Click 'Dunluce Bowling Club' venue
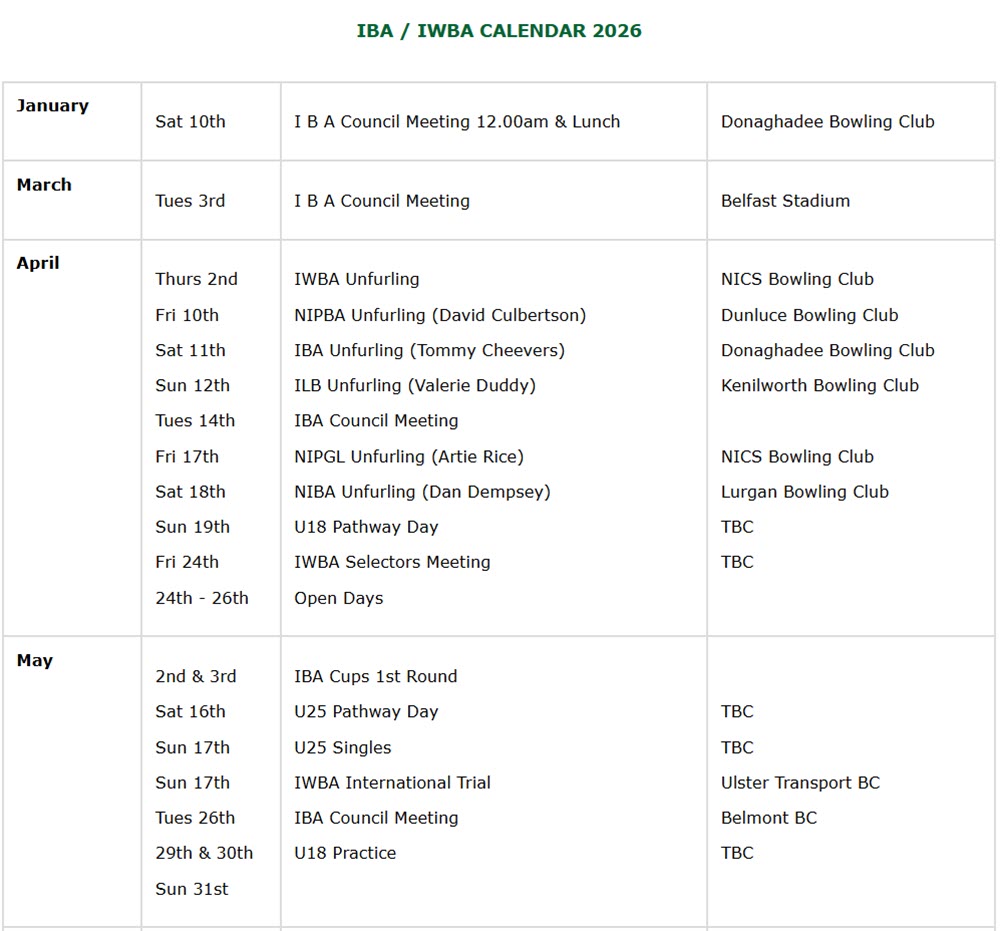Image resolution: width=1000 pixels, height=931 pixels. tap(809, 316)
